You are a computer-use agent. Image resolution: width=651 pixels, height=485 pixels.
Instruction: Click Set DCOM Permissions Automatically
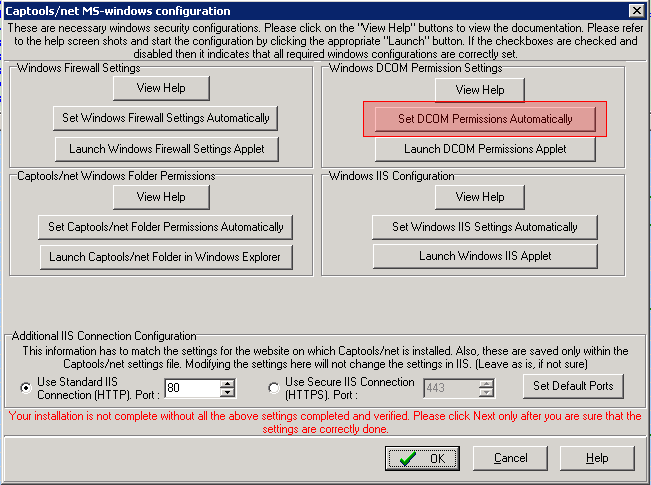(485, 119)
